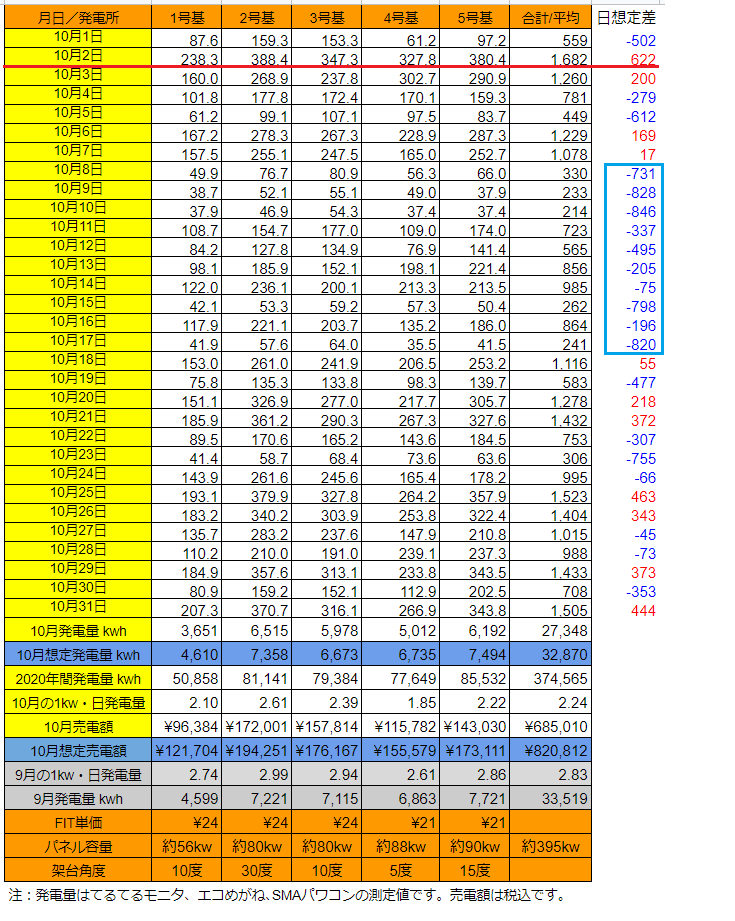Click the -846 difference value

[641, 212]
